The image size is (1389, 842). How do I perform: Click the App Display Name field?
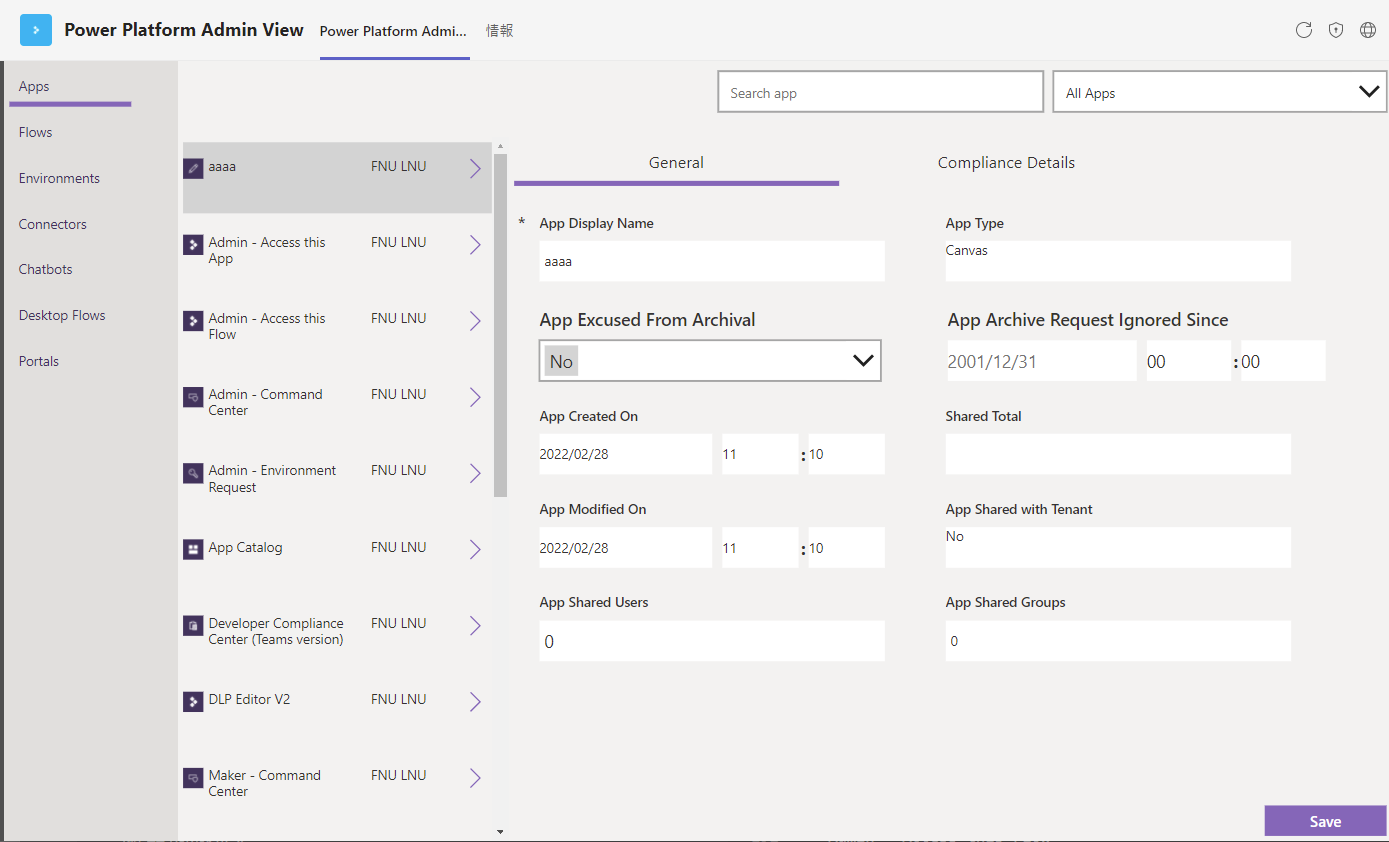click(712, 261)
